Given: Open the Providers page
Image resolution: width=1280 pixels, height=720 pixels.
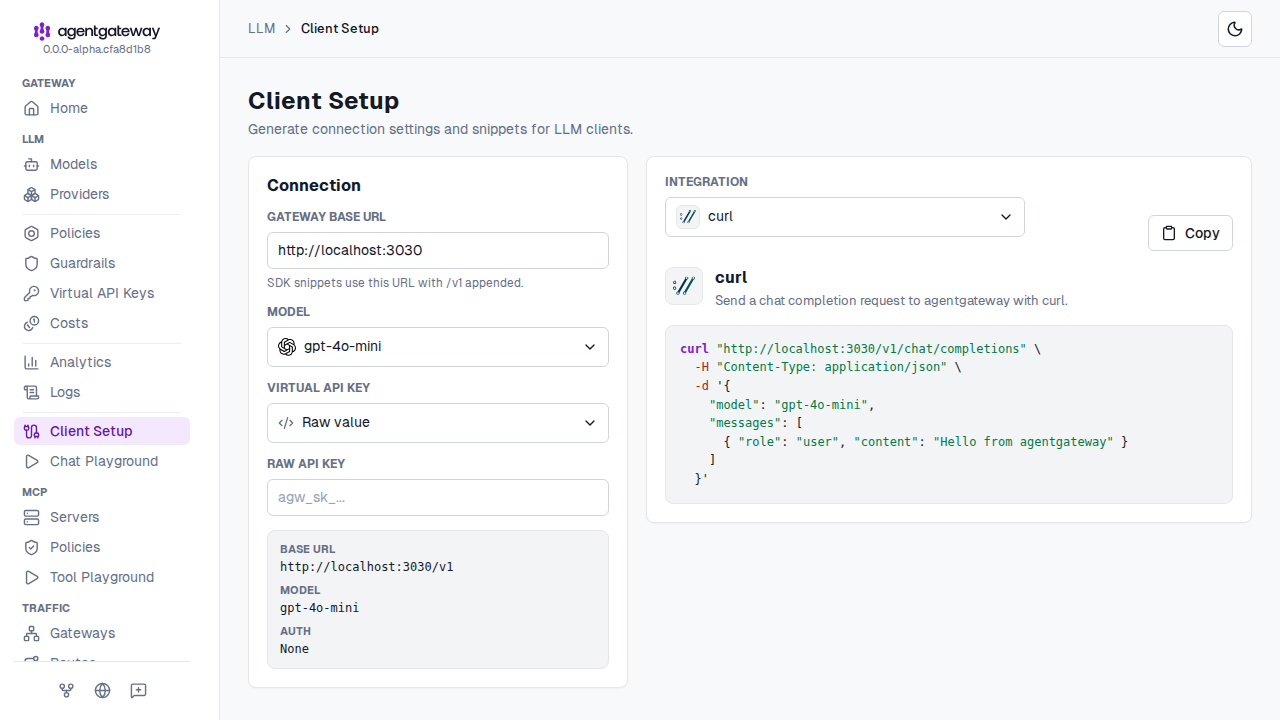Looking at the screenshot, I should pyautogui.click(x=102, y=194).
